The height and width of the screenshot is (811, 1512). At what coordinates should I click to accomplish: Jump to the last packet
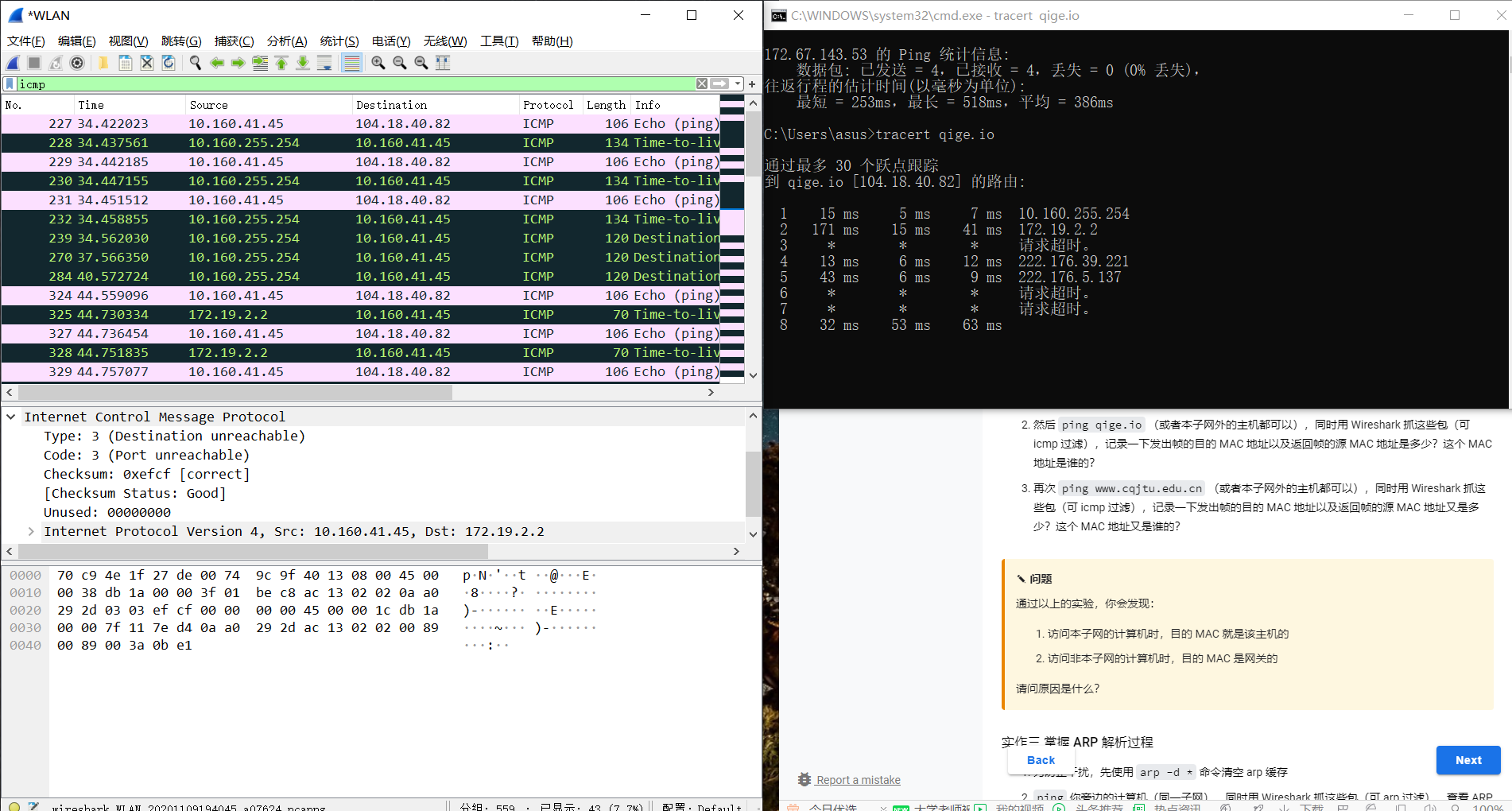click(303, 63)
